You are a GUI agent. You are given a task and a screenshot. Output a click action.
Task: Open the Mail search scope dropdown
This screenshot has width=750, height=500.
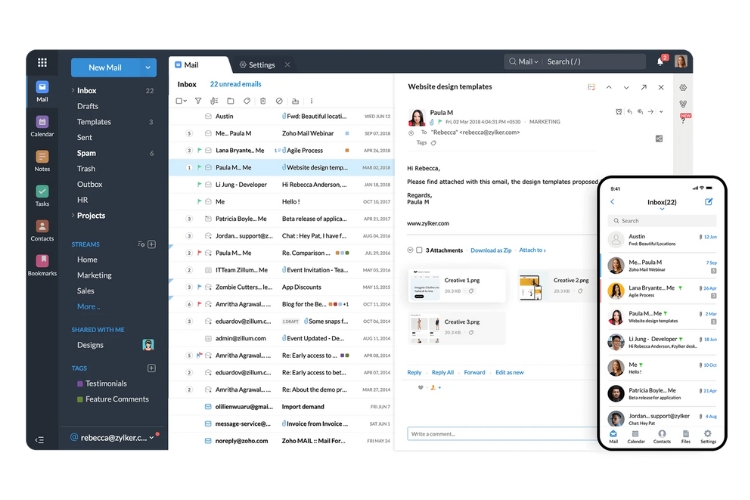coord(528,61)
